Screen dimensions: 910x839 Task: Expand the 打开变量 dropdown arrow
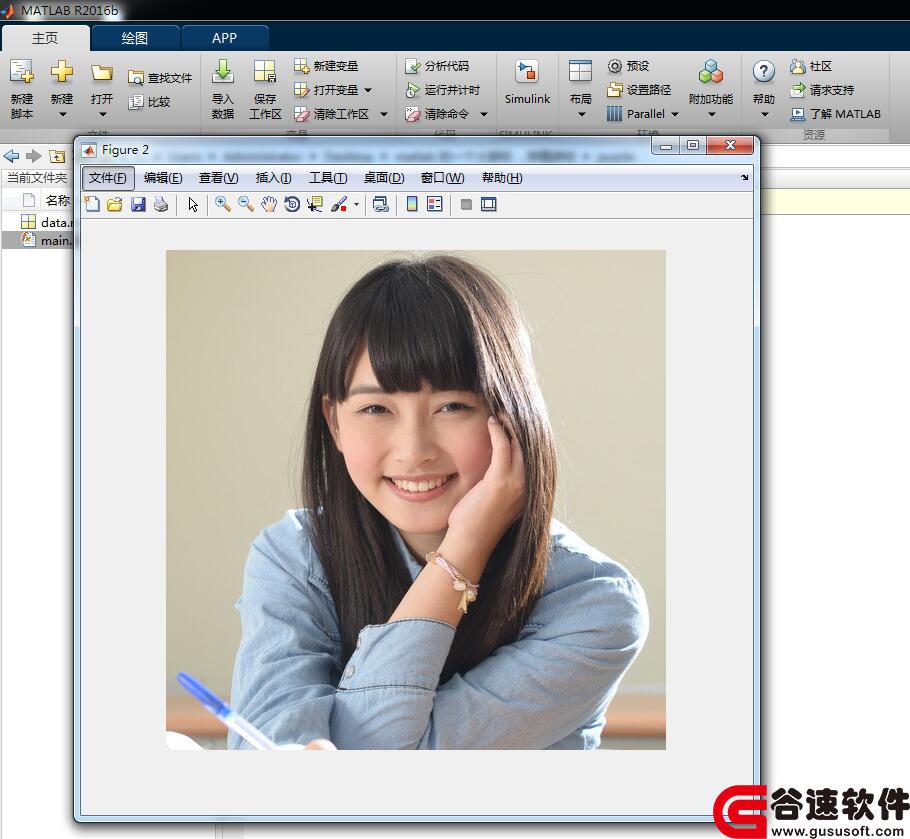coord(368,91)
